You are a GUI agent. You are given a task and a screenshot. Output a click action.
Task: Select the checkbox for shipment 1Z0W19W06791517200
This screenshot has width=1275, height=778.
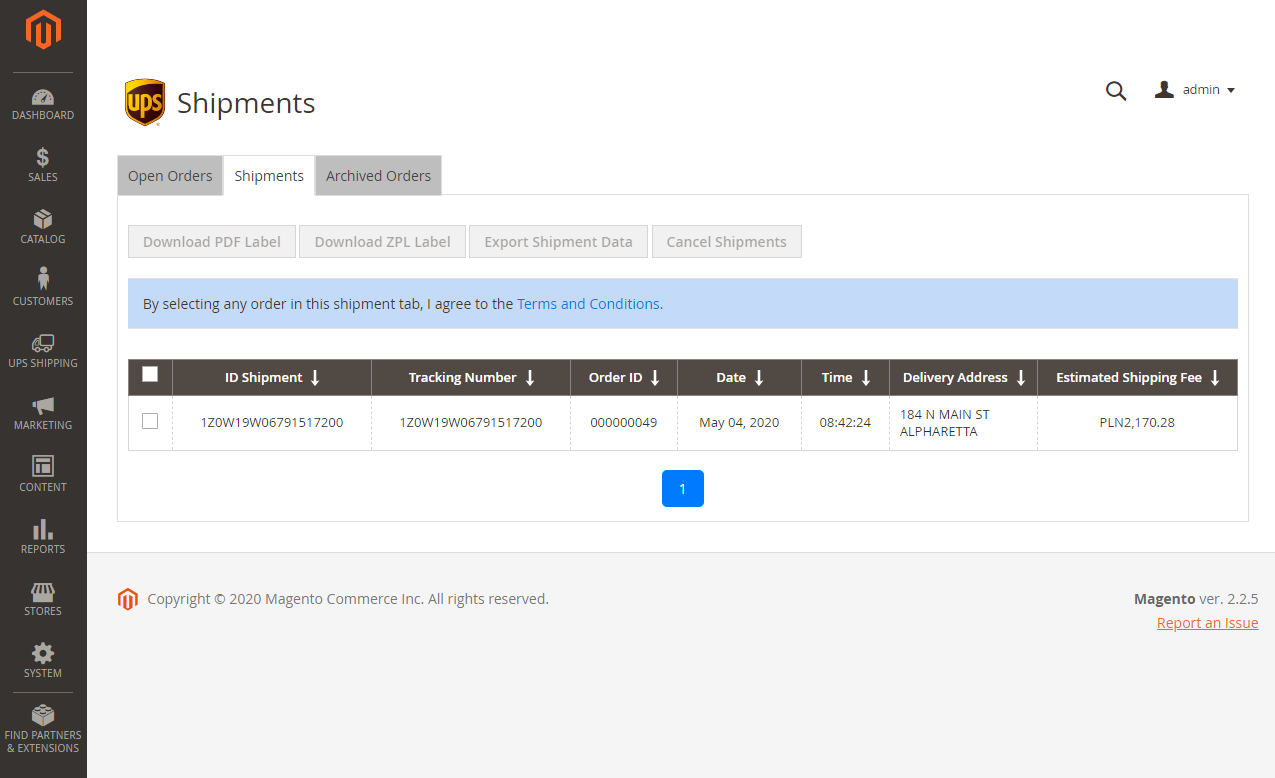150,421
